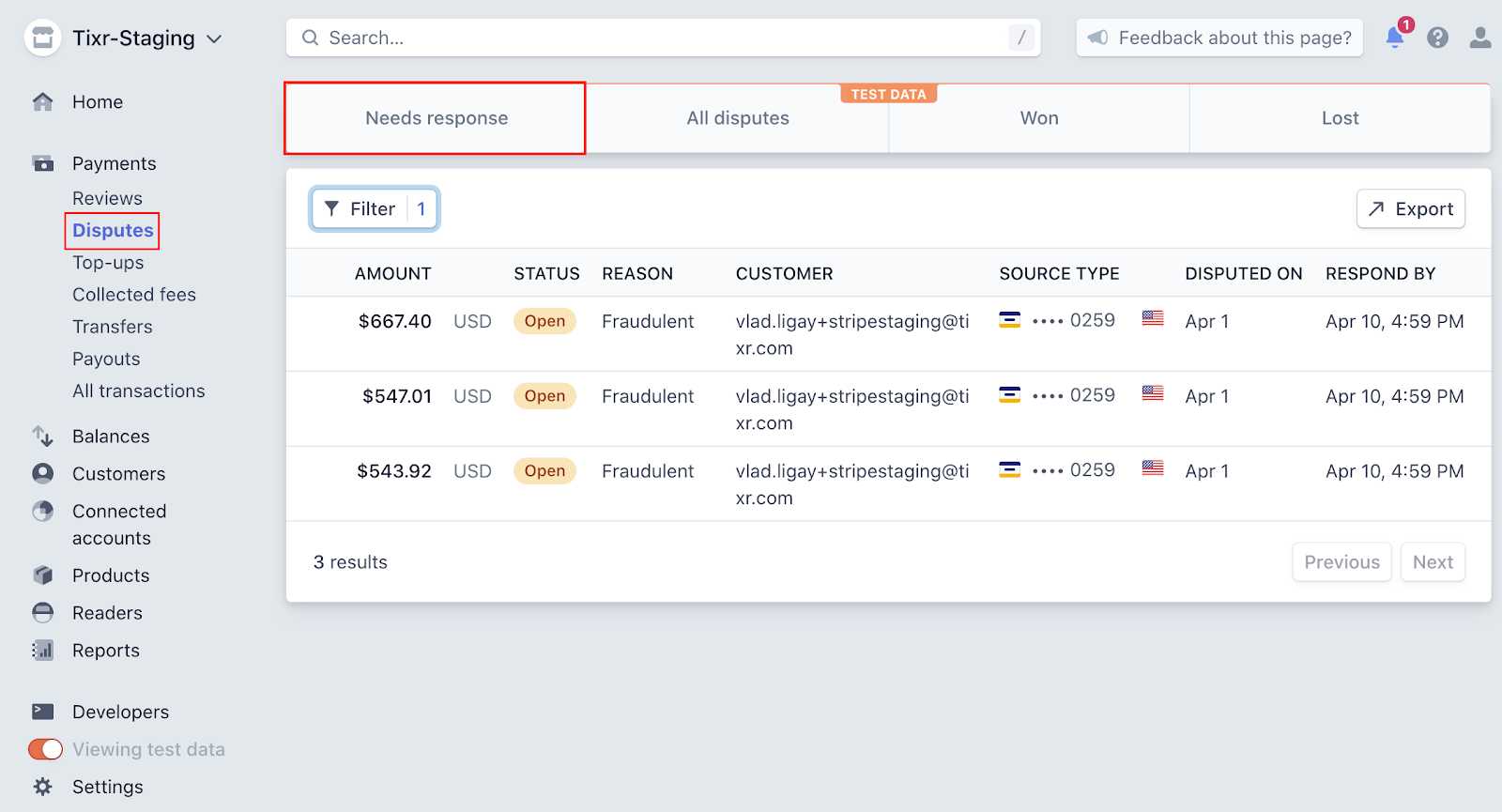This screenshot has height=812, width=1502.
Task: Click card icon in $667.40 row
Action: click(x=1009, y=319)
